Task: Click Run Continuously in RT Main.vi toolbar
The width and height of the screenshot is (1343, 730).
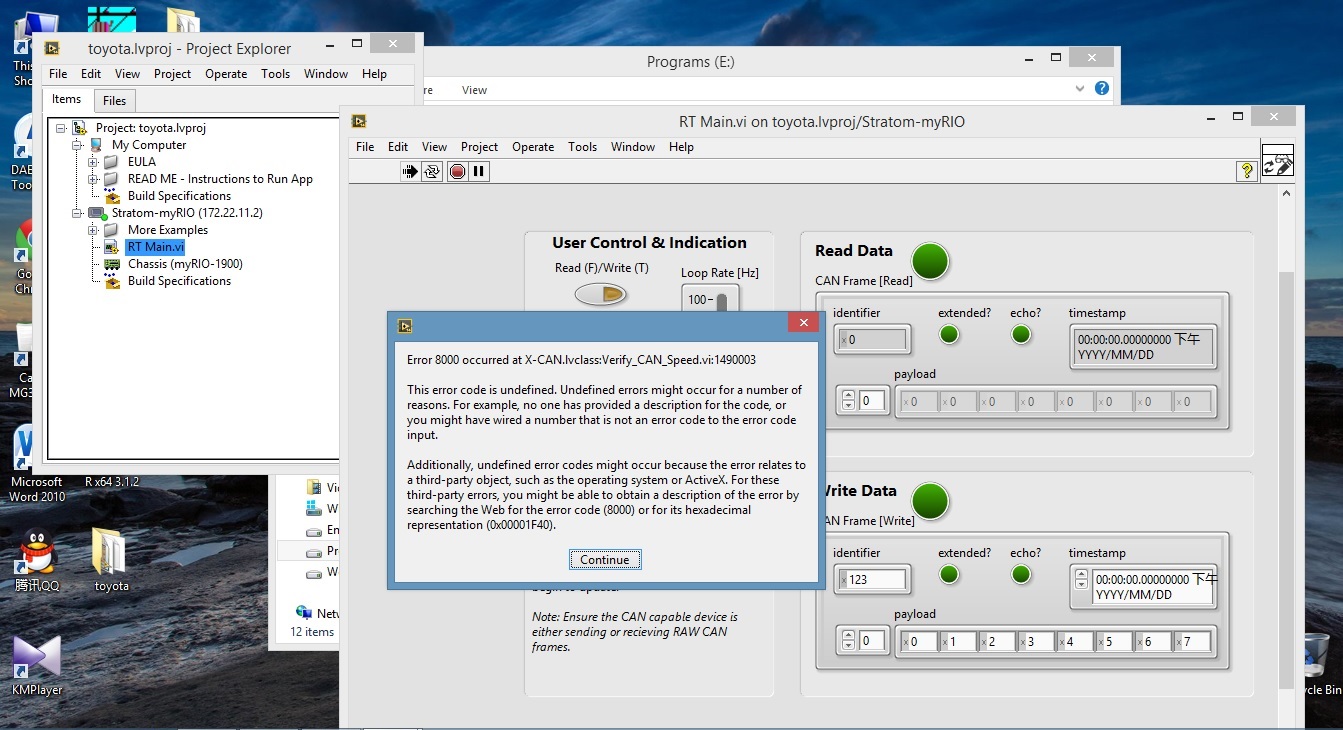Action: [432, 171]
